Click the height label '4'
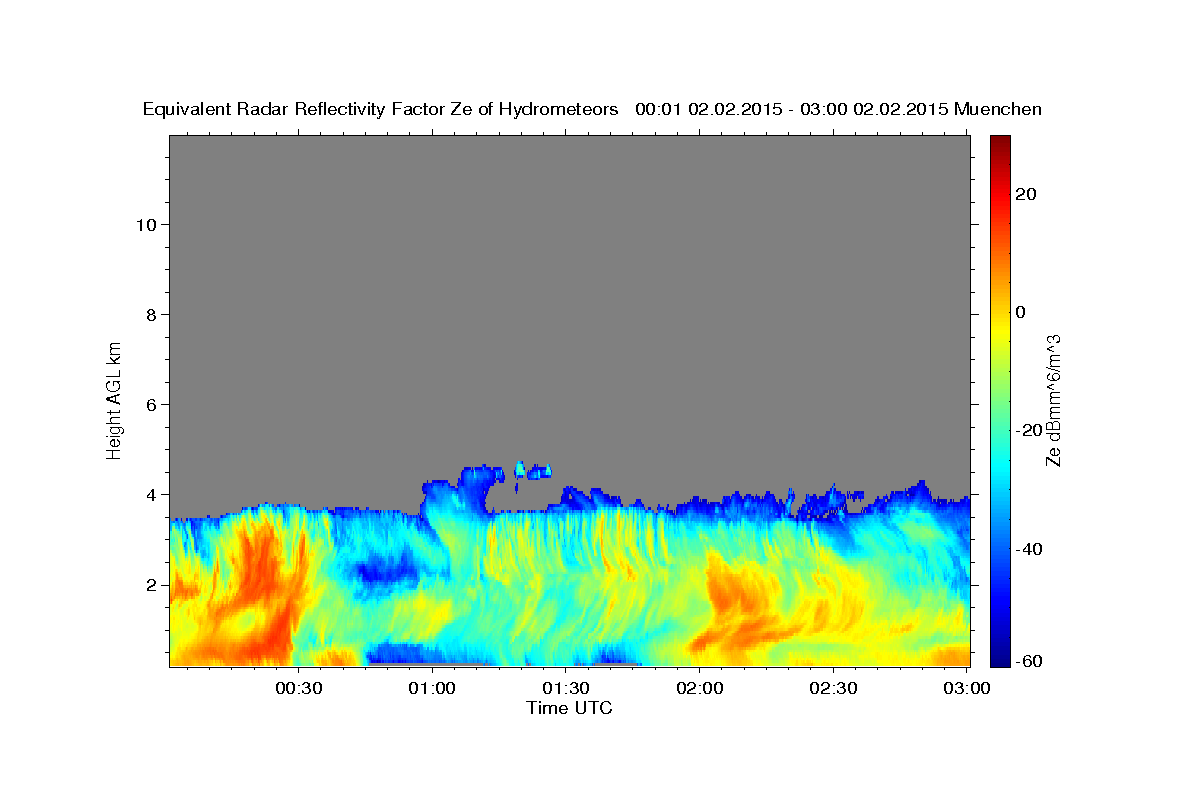 (x=152, y=494)
